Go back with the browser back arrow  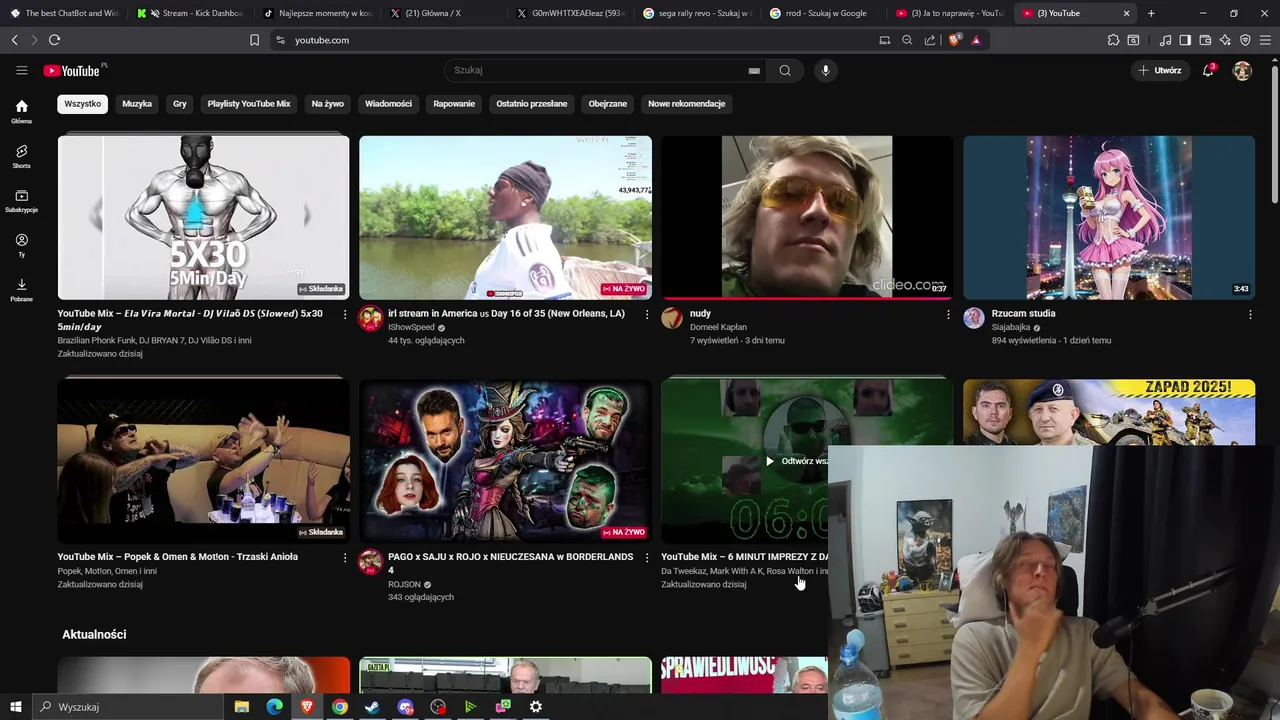14,40
